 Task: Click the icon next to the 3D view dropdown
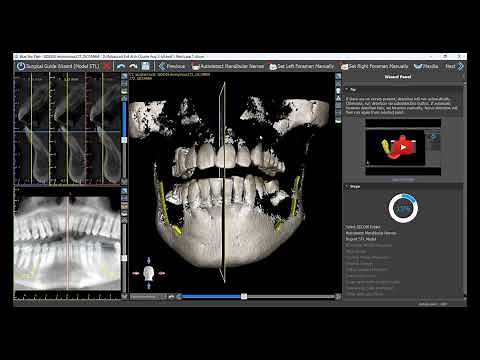click(172, 297)
